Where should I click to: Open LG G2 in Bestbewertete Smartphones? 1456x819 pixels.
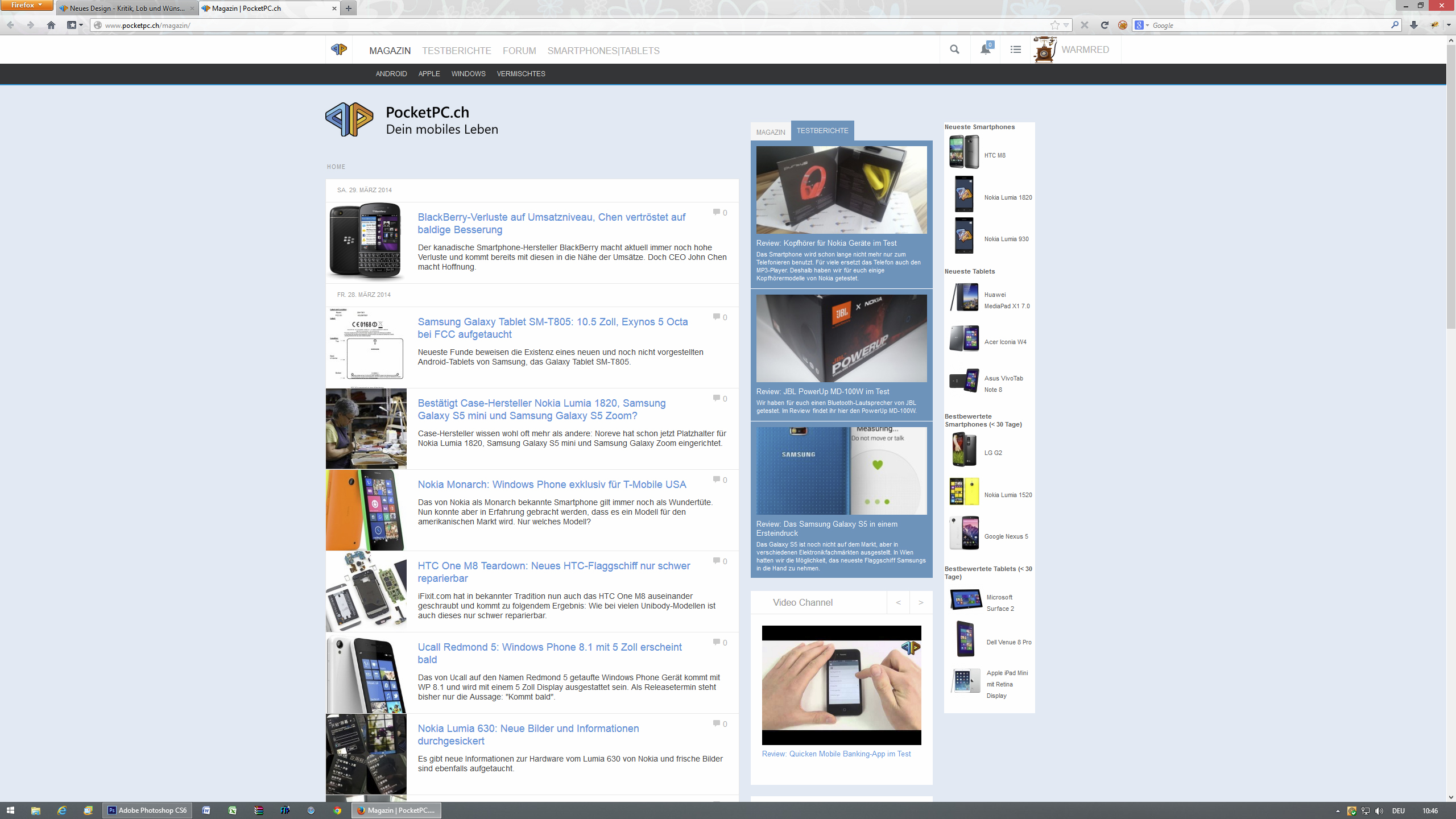993,453
